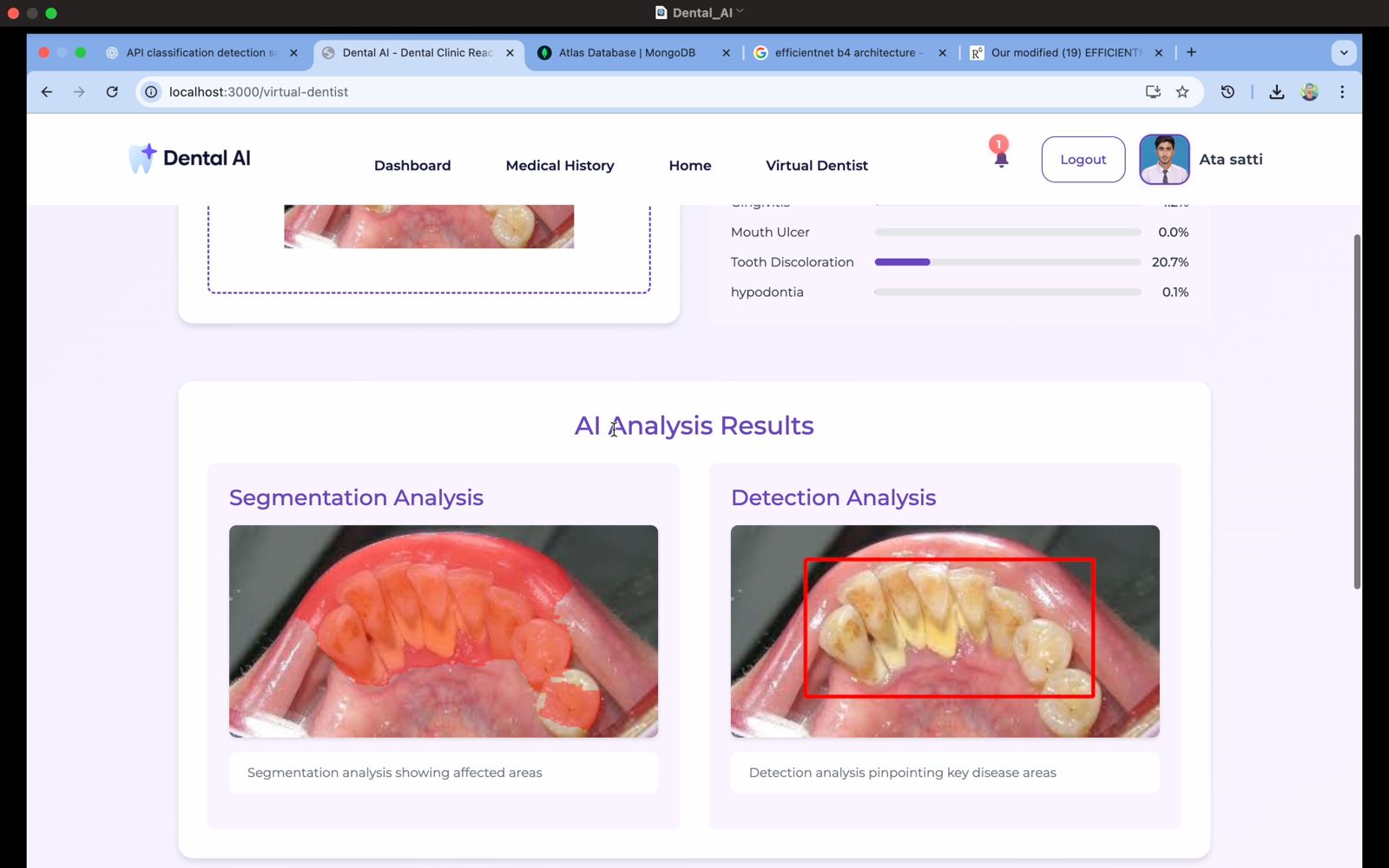Click the AI Analysis Results heading
Image resolution: width=1389 pixels, height=868 pixels.
(694, 425)
